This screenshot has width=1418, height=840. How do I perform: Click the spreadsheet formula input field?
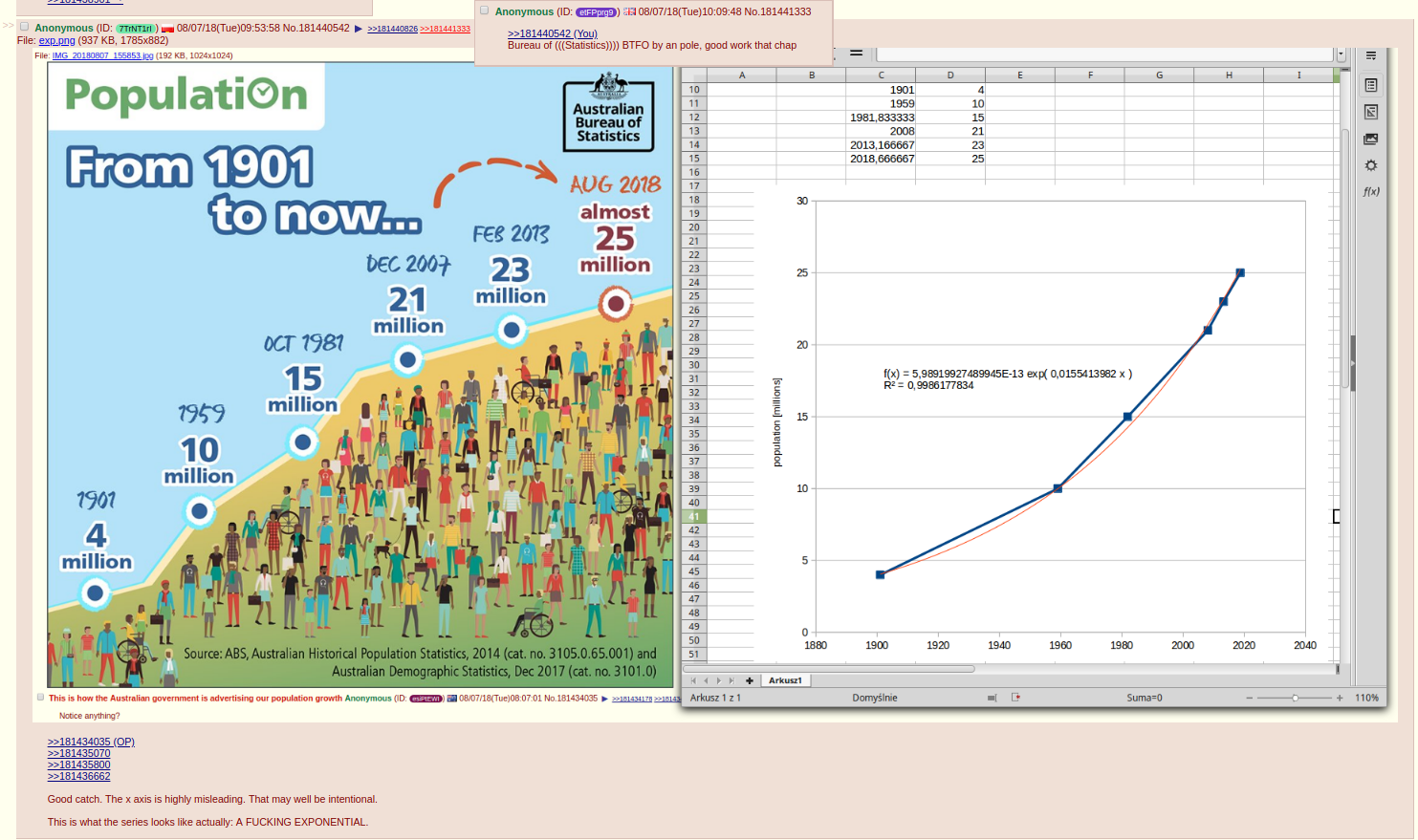pyautogui.click(x=1104, y=54)
